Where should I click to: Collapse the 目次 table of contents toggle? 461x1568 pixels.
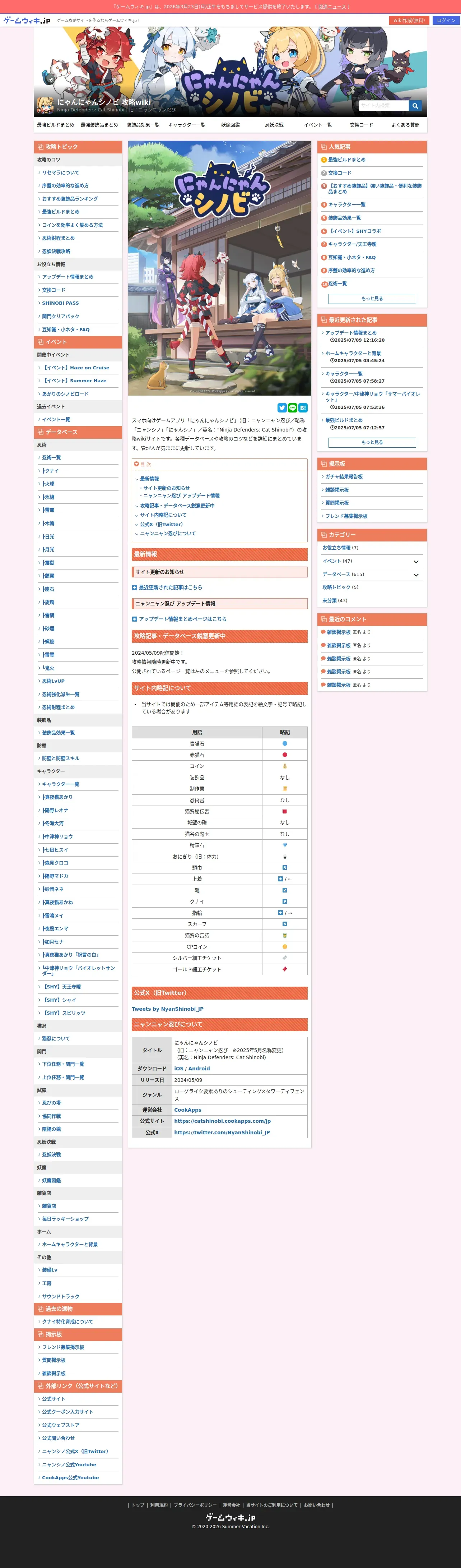pos(136,464)
